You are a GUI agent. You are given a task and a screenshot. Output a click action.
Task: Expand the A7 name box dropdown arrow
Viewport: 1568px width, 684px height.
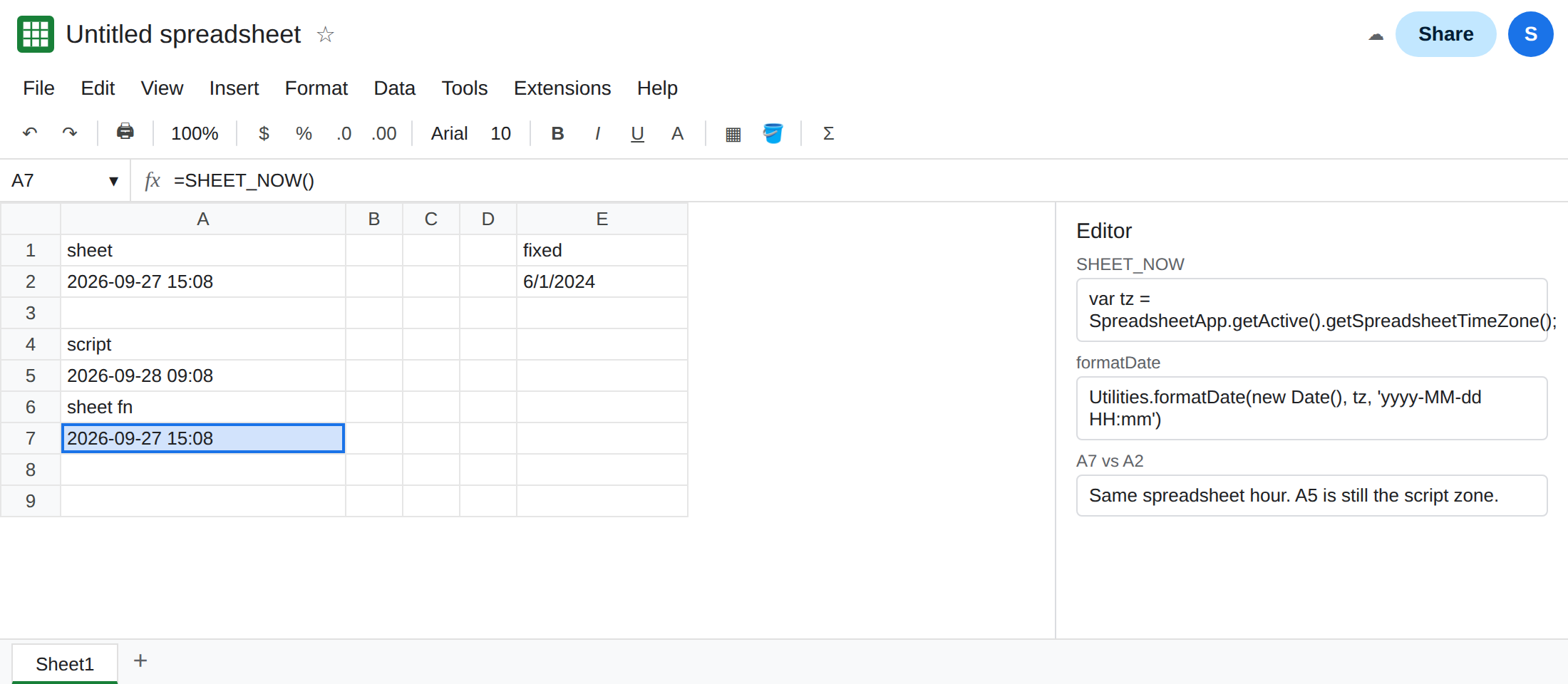coord(113,181)
